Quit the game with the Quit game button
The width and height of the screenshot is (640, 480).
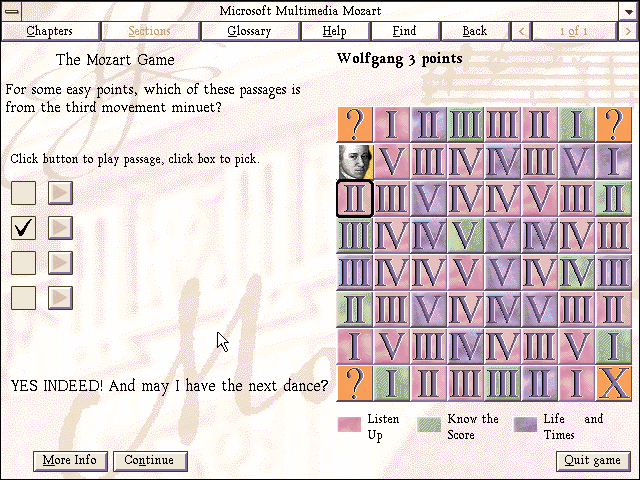coord(593,460)
